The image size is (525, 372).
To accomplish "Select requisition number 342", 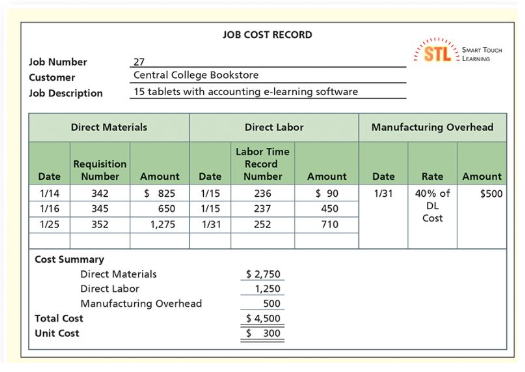I will (x=100, y=194).
